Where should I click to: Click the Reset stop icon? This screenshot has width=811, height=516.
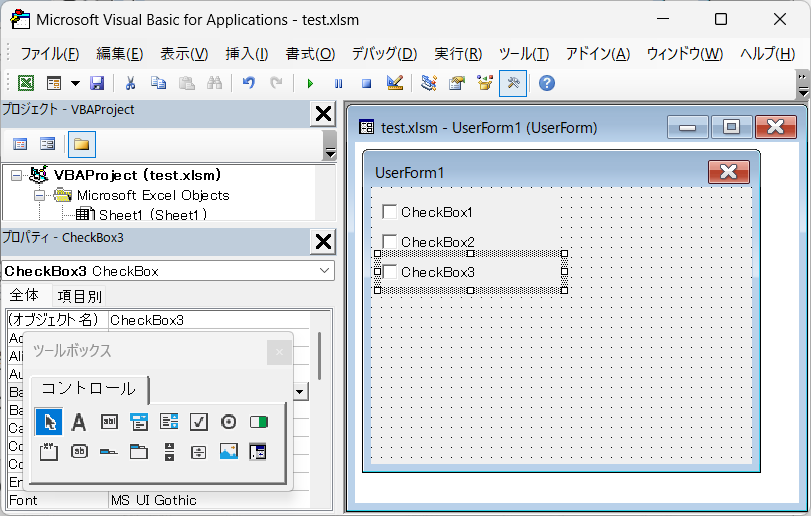tap(366, 83)
